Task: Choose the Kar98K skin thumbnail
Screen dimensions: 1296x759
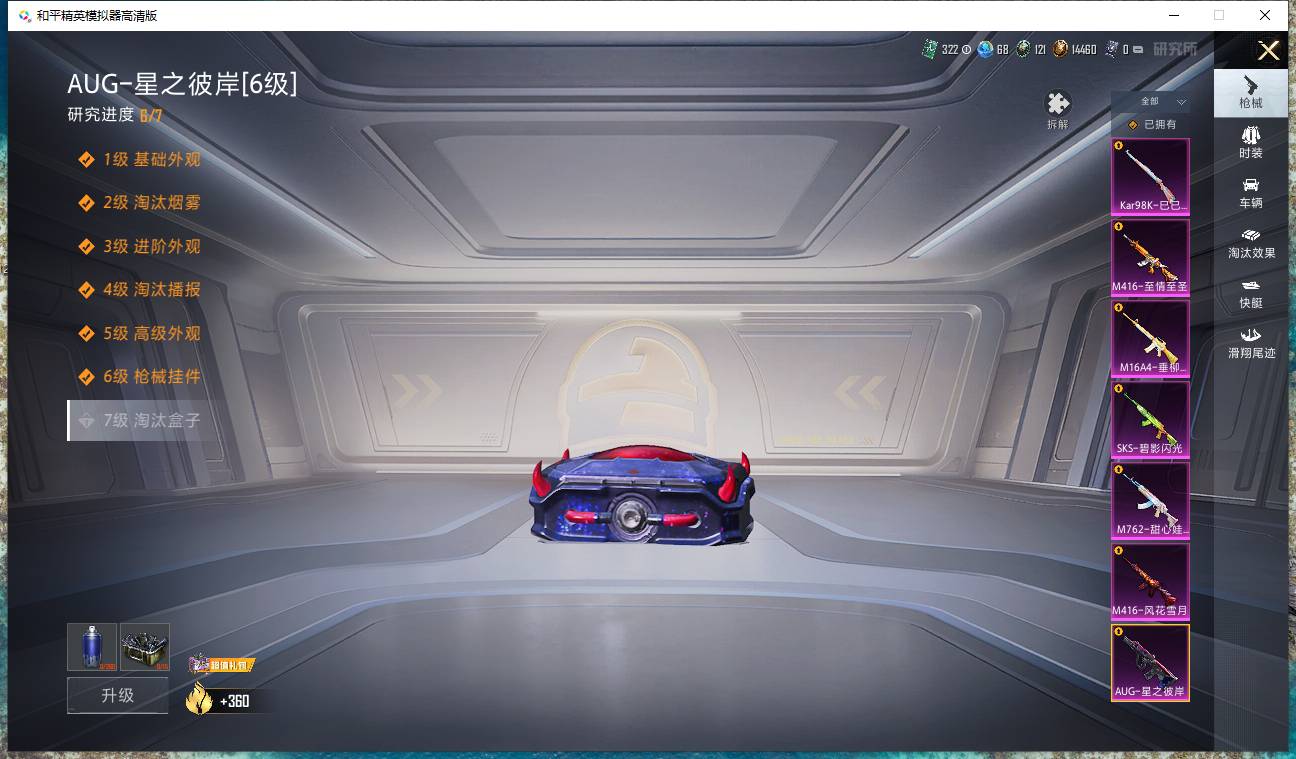Action: tap(1150, 176)
